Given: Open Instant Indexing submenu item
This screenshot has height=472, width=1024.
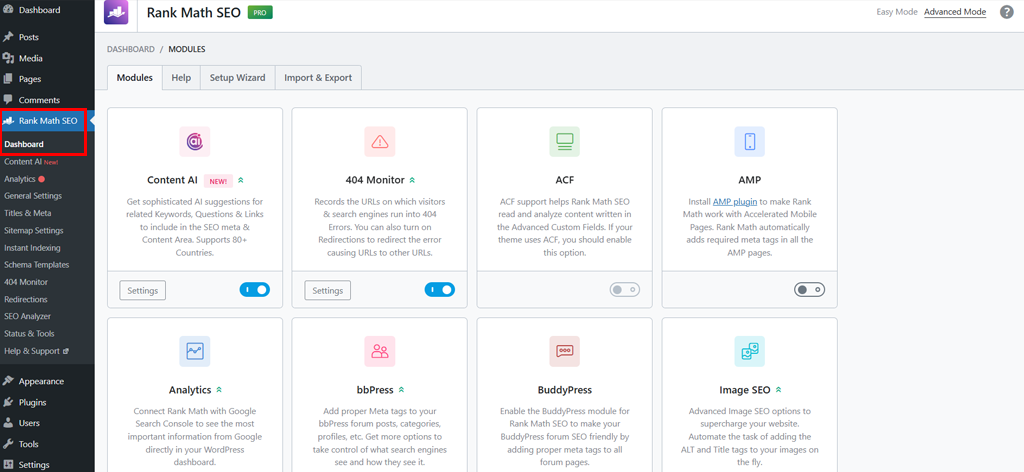Looking at the screenshot, I should click(x=32, y=248).
